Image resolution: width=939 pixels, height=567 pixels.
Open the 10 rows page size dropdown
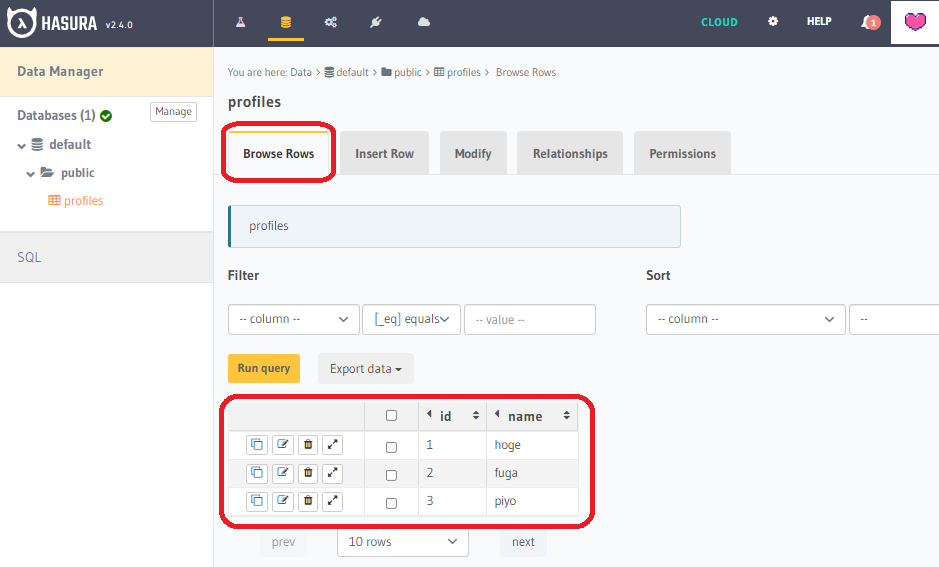click(402, 542)
